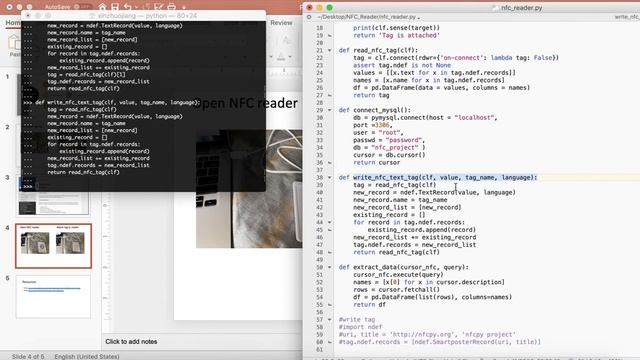640x360 pixels.
Task: Click the Print icon in PowerPoint's title bar
Action: [171, 7]
